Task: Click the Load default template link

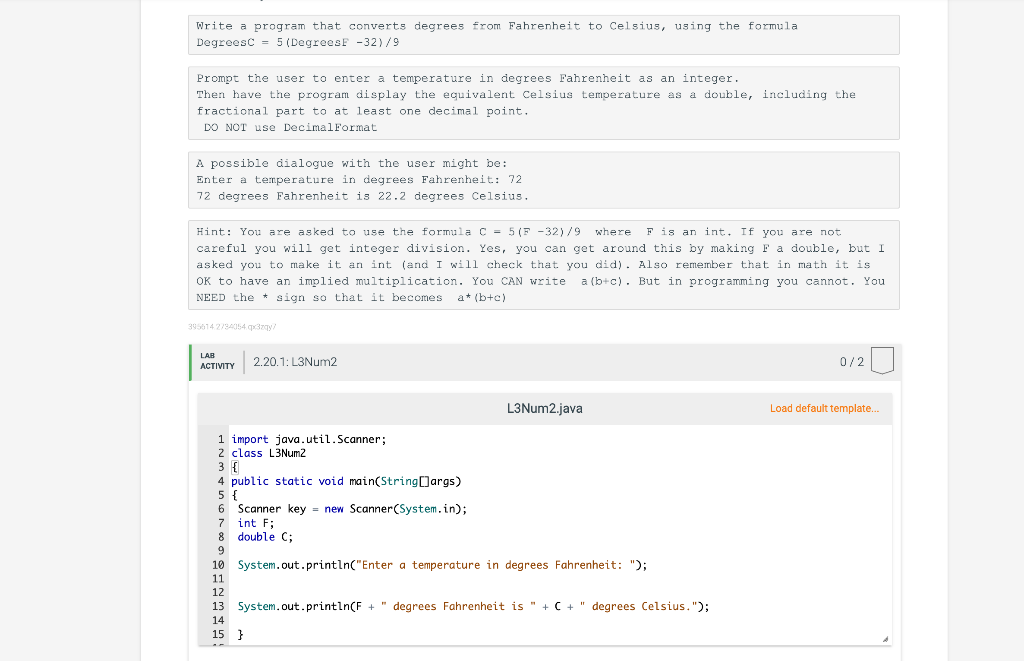Action: click(824, 408)
